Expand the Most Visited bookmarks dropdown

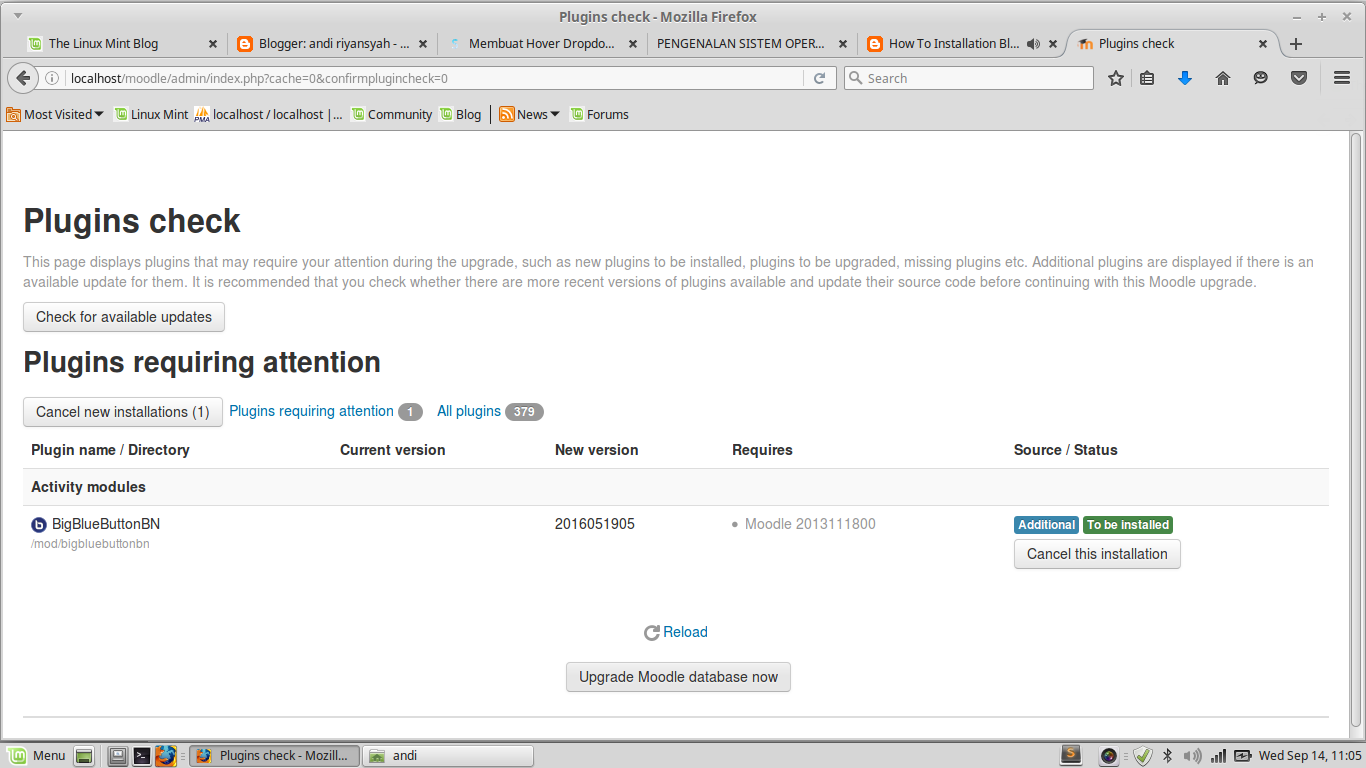coord(55,114)
